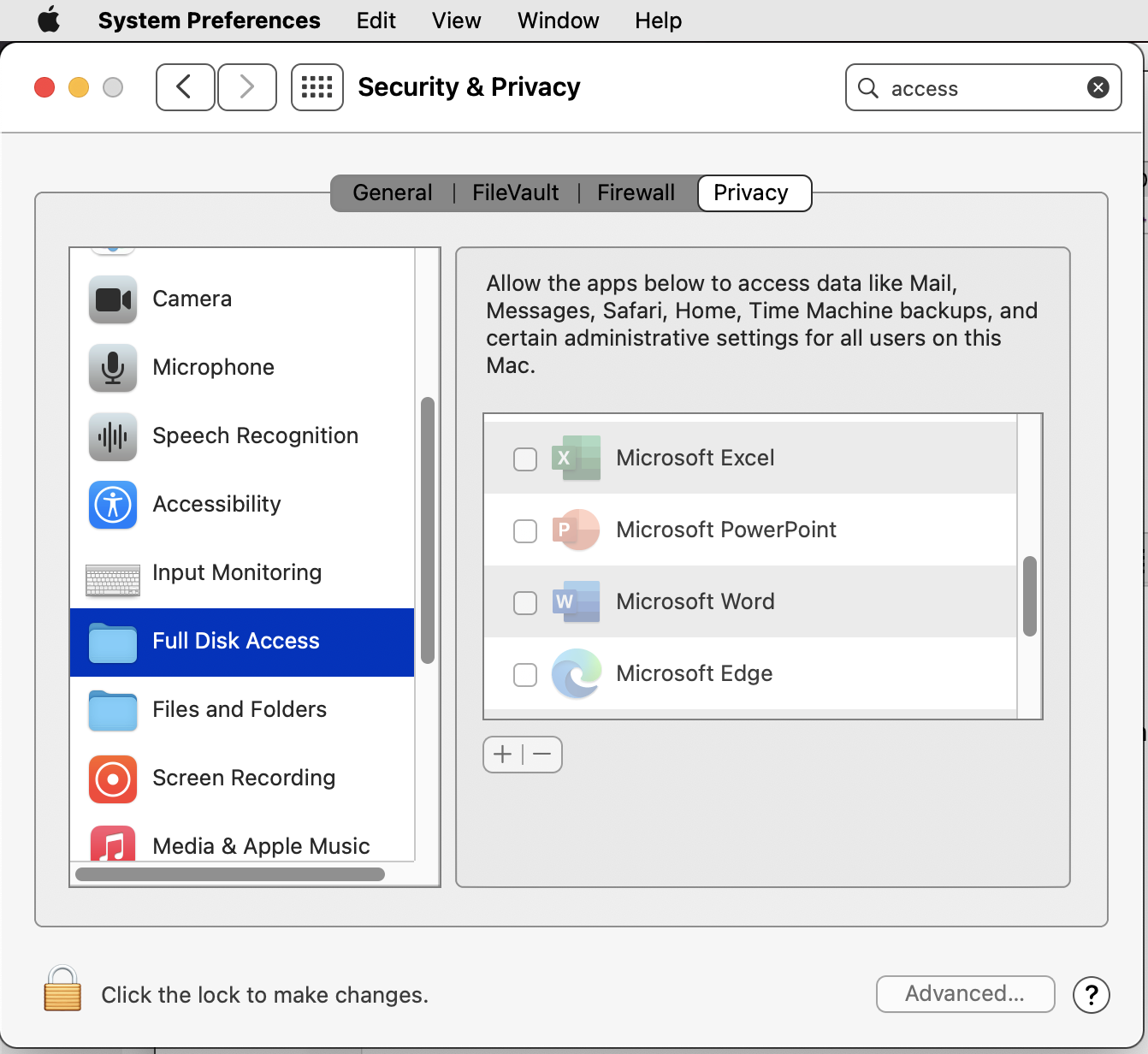Click the Microsoft Word label
The image size is (1148, 1054).
[695, 602]
